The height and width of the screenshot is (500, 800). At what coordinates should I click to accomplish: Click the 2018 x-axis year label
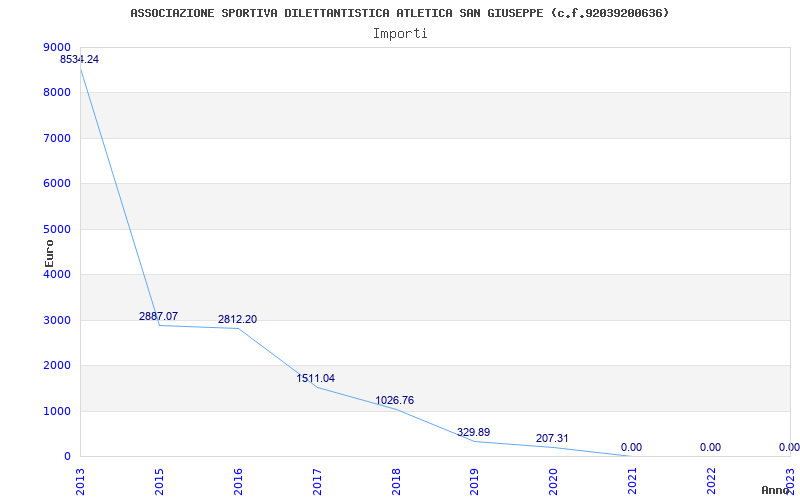point(396,482)
